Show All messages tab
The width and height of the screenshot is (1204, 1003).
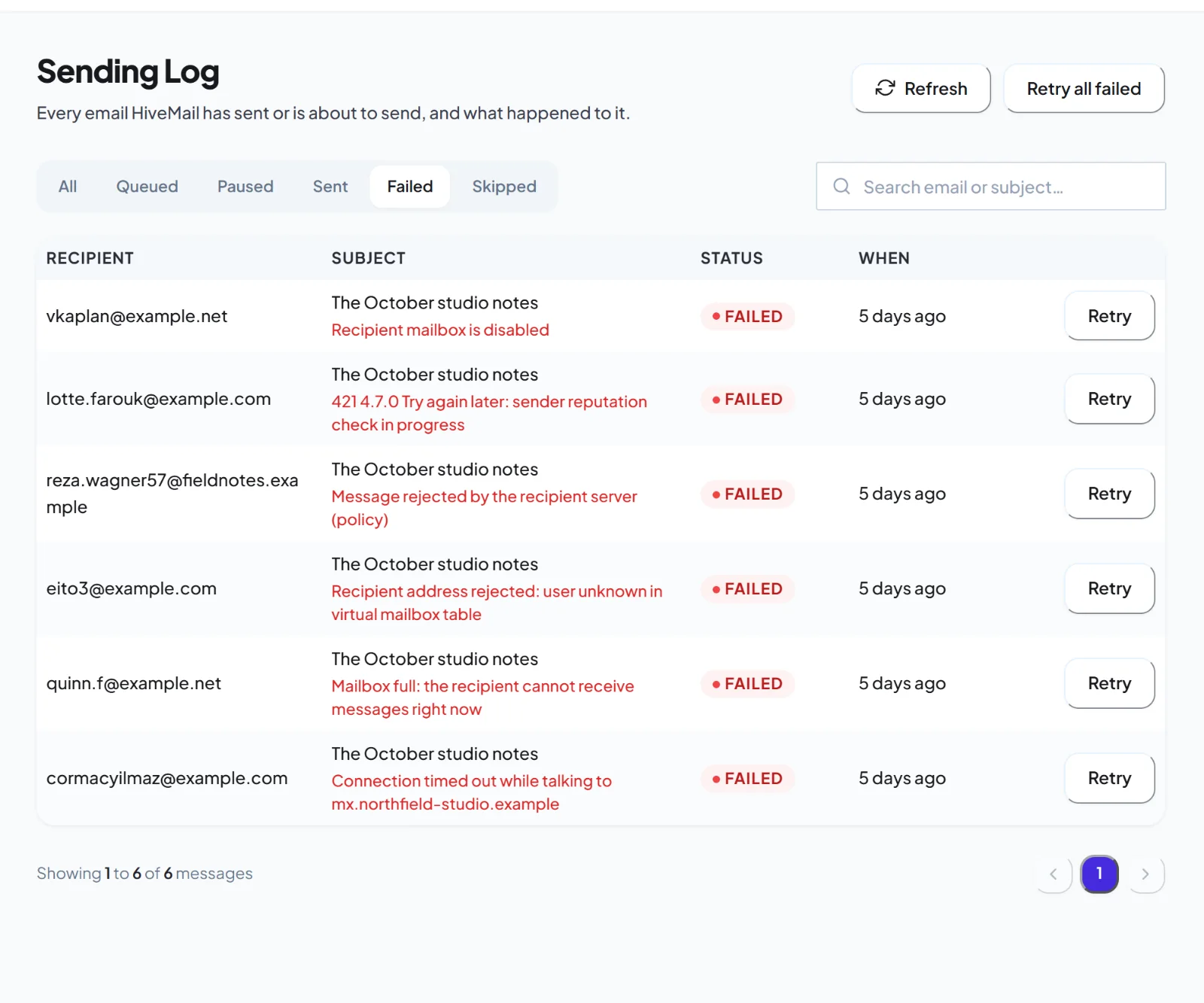[68, 187]
